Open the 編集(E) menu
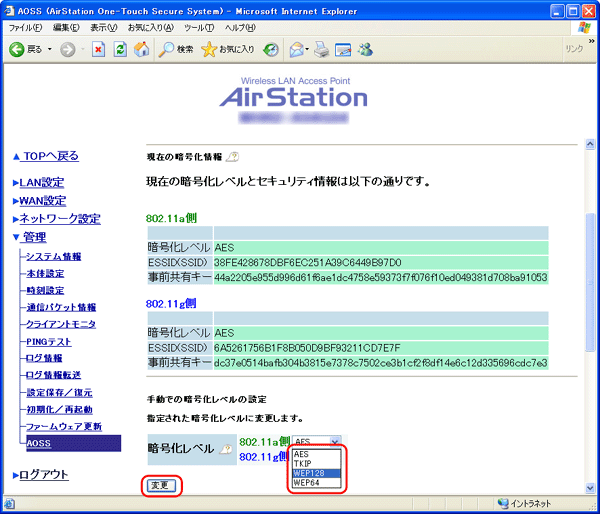This screenshot has height=514, width=600. tap(66, 28)
